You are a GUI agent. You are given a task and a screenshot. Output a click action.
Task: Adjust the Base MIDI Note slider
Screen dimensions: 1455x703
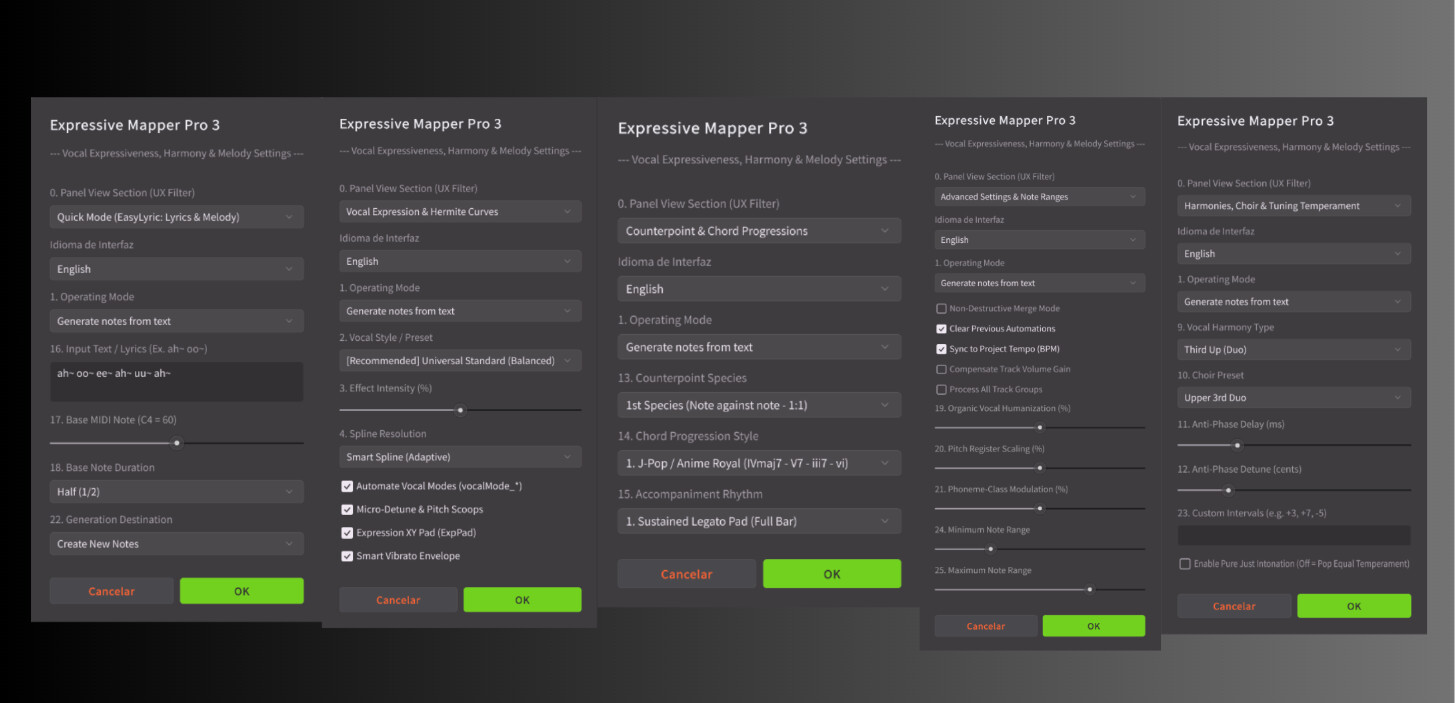[176, 442]
